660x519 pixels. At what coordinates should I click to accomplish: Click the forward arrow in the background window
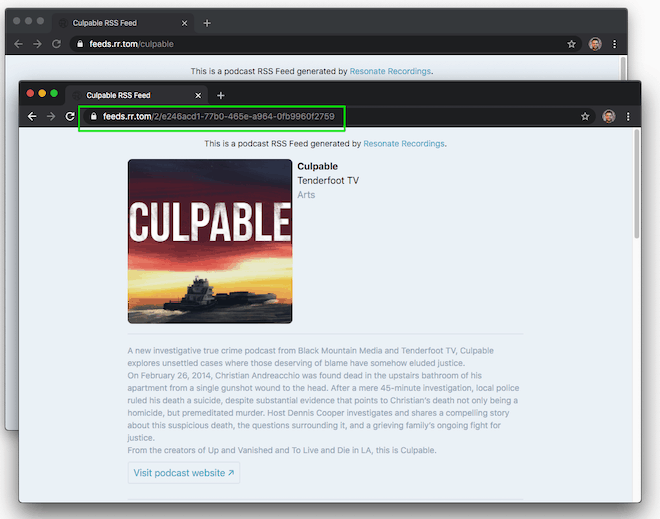[x=37, y=44]
